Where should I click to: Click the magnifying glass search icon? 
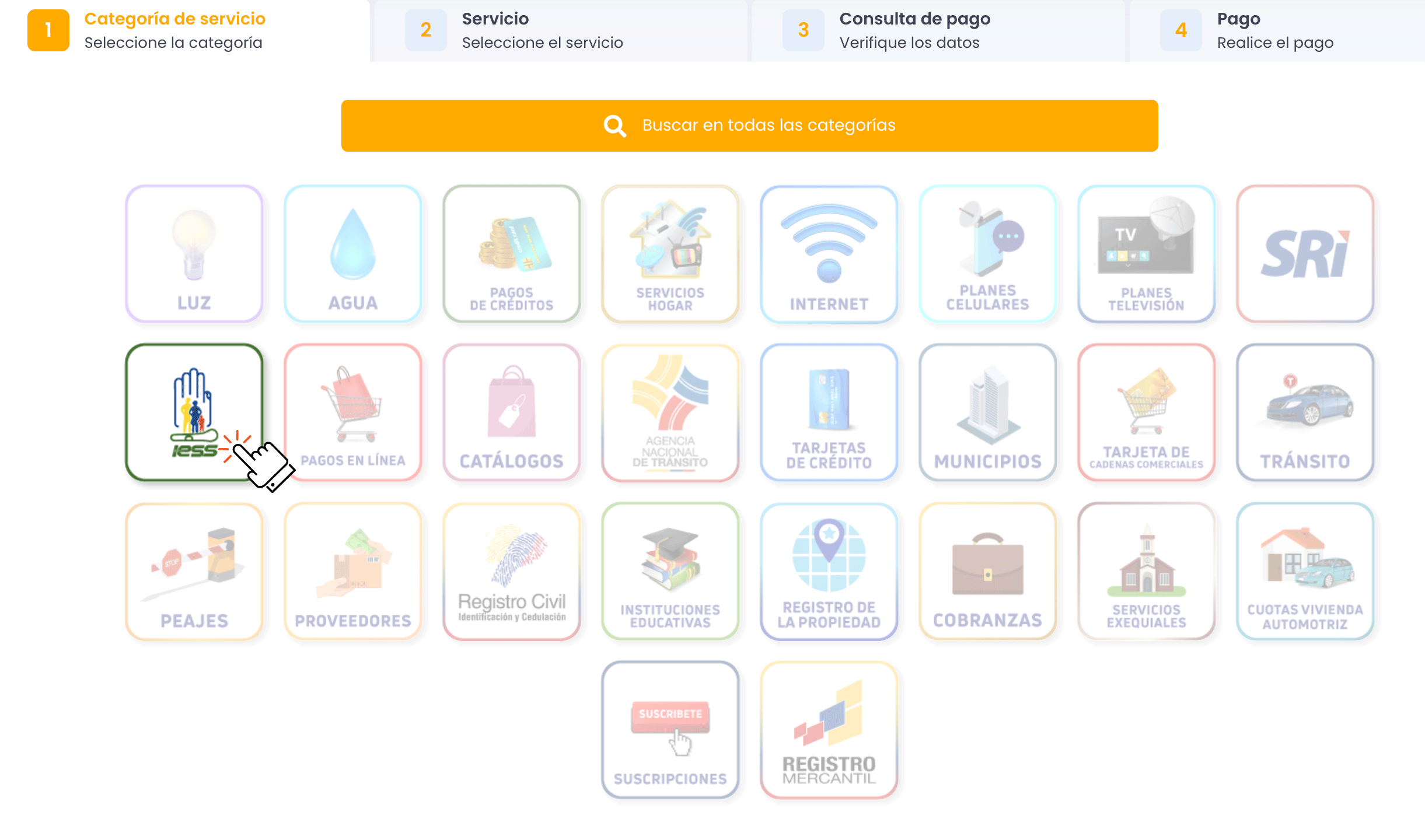coord(615,125)
